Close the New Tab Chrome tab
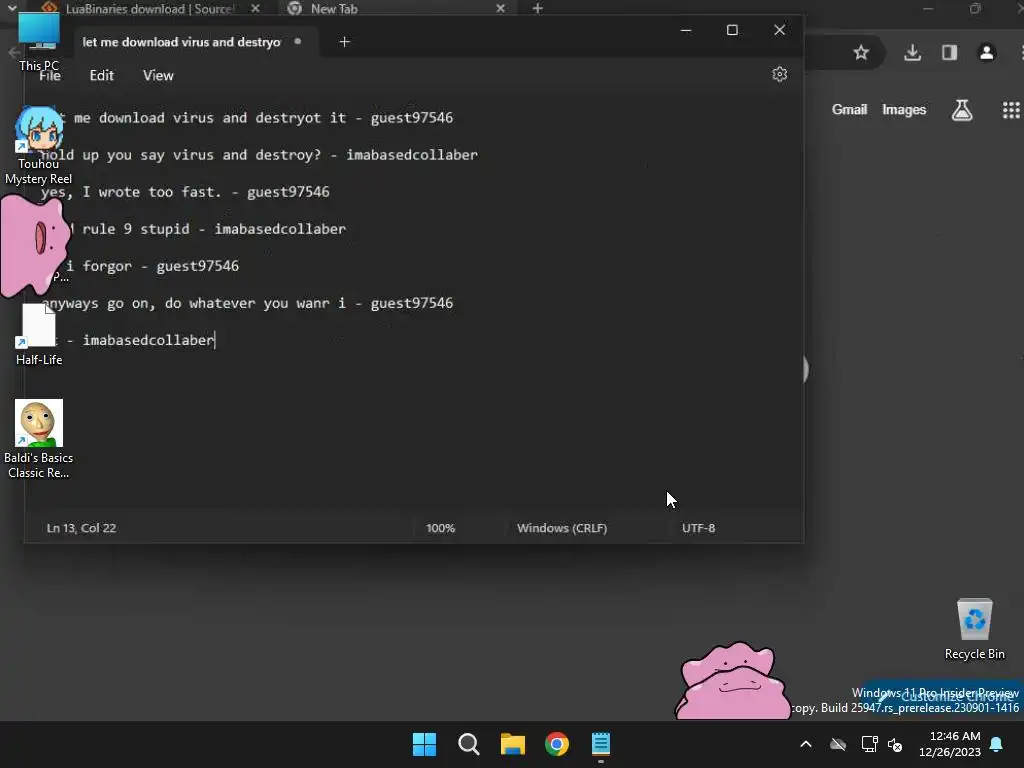 500,8
